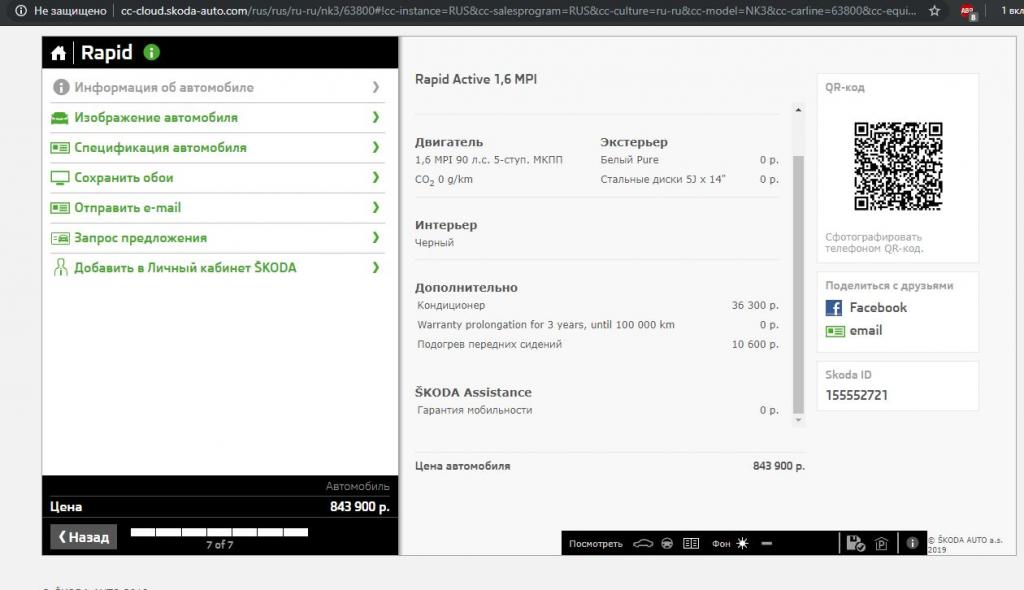
Task: Switch to interior steering wheel view
Action: pyautogui.click(x=667, y=544)
